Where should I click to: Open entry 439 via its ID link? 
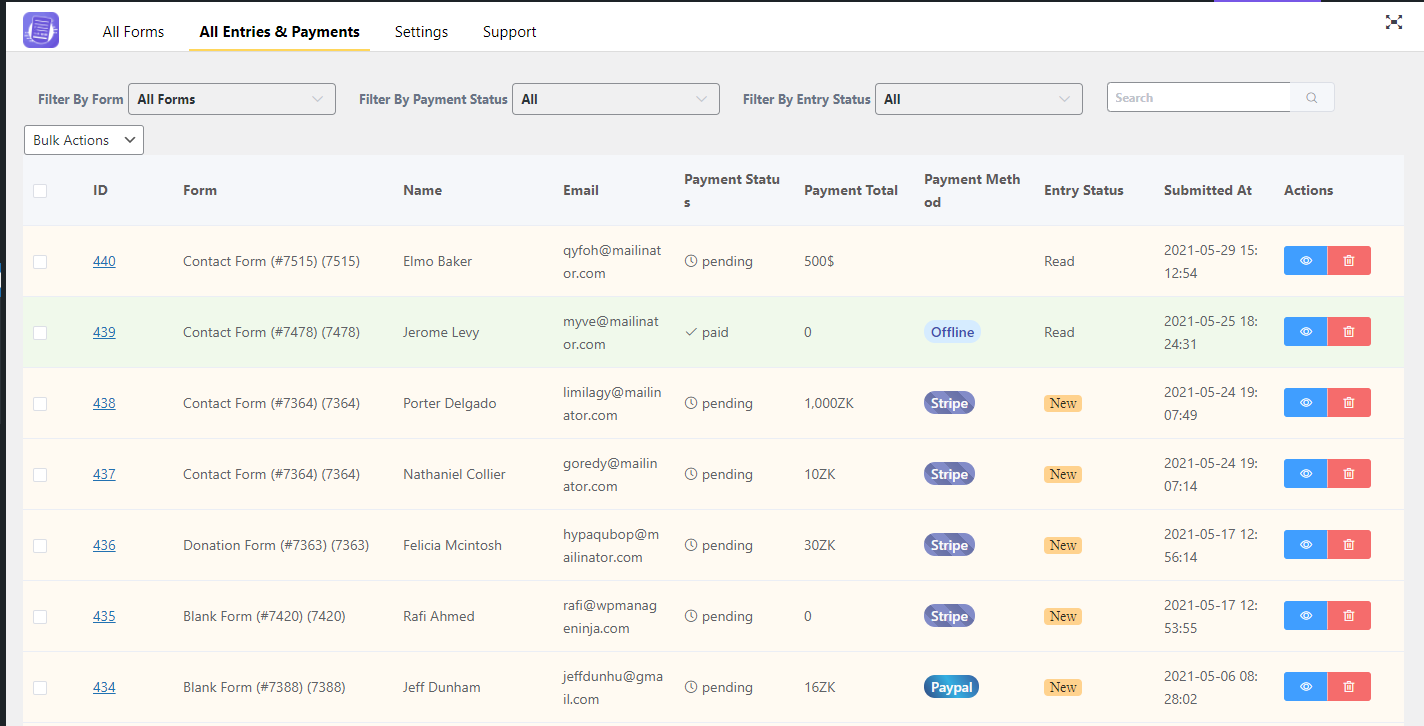click(104, 331)
